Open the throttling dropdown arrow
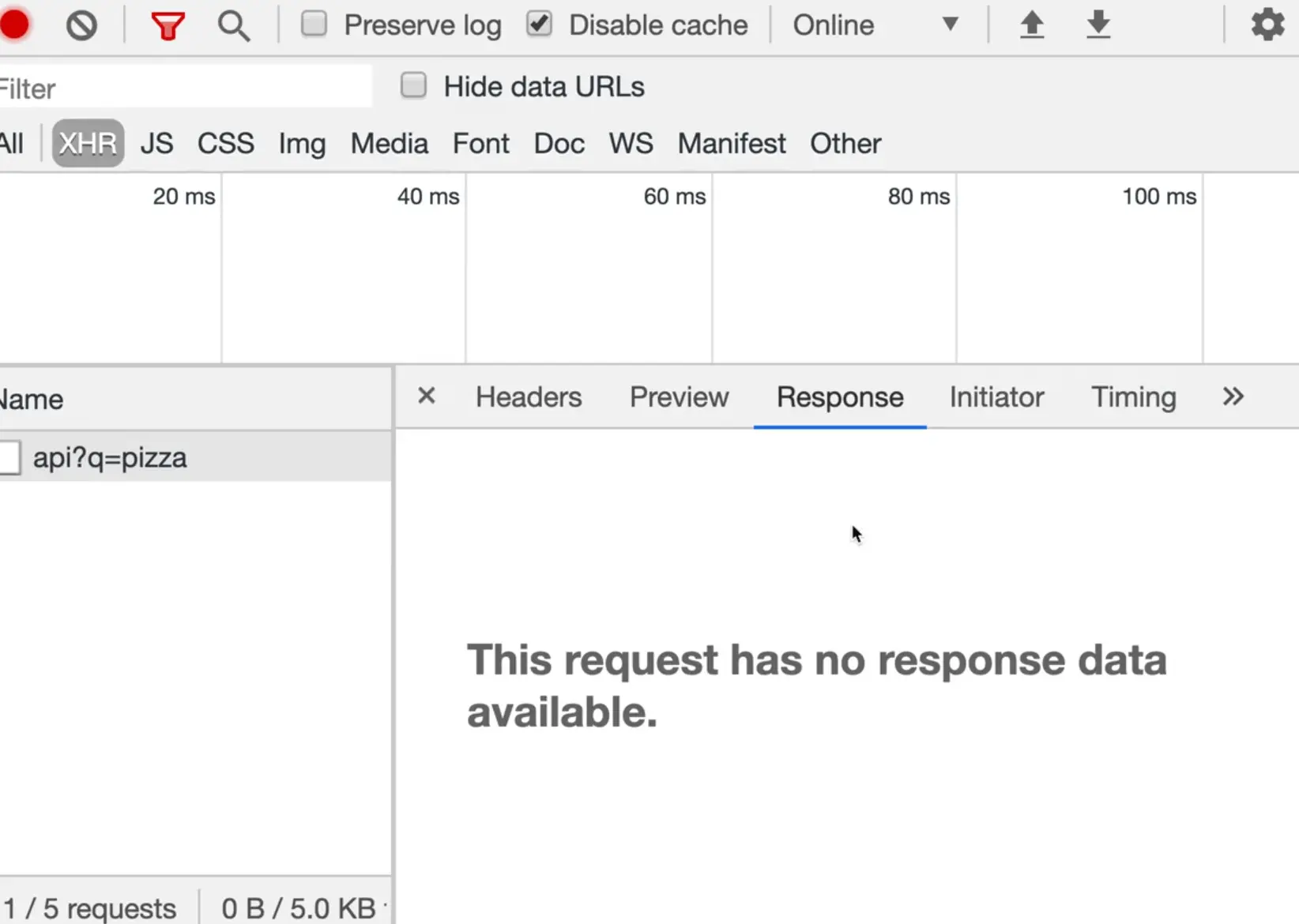Viewport: 1299px width, 924px height. pyautogui.click(x=951, y=24)
